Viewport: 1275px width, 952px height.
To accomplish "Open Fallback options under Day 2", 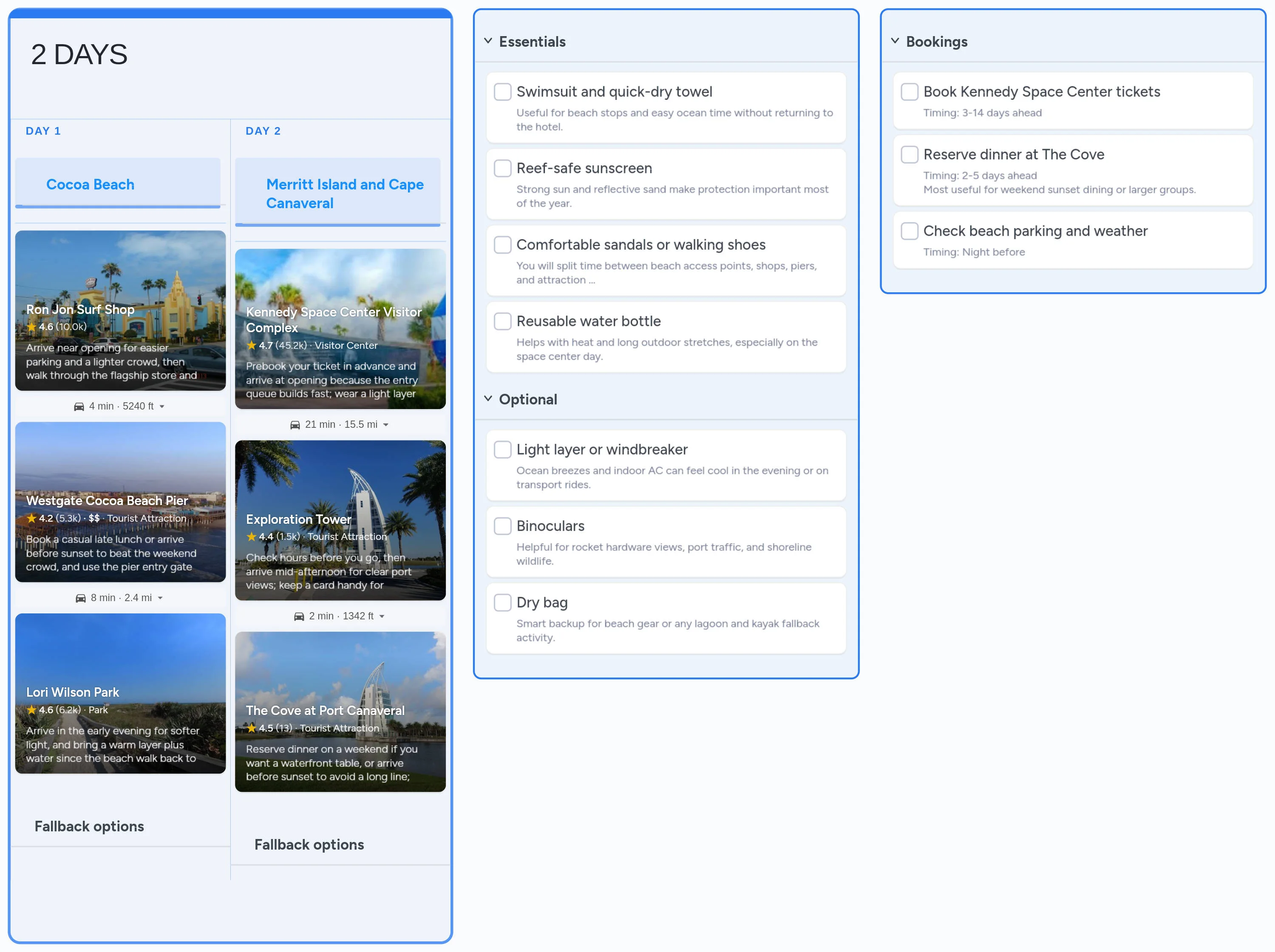I will (309, 844).
